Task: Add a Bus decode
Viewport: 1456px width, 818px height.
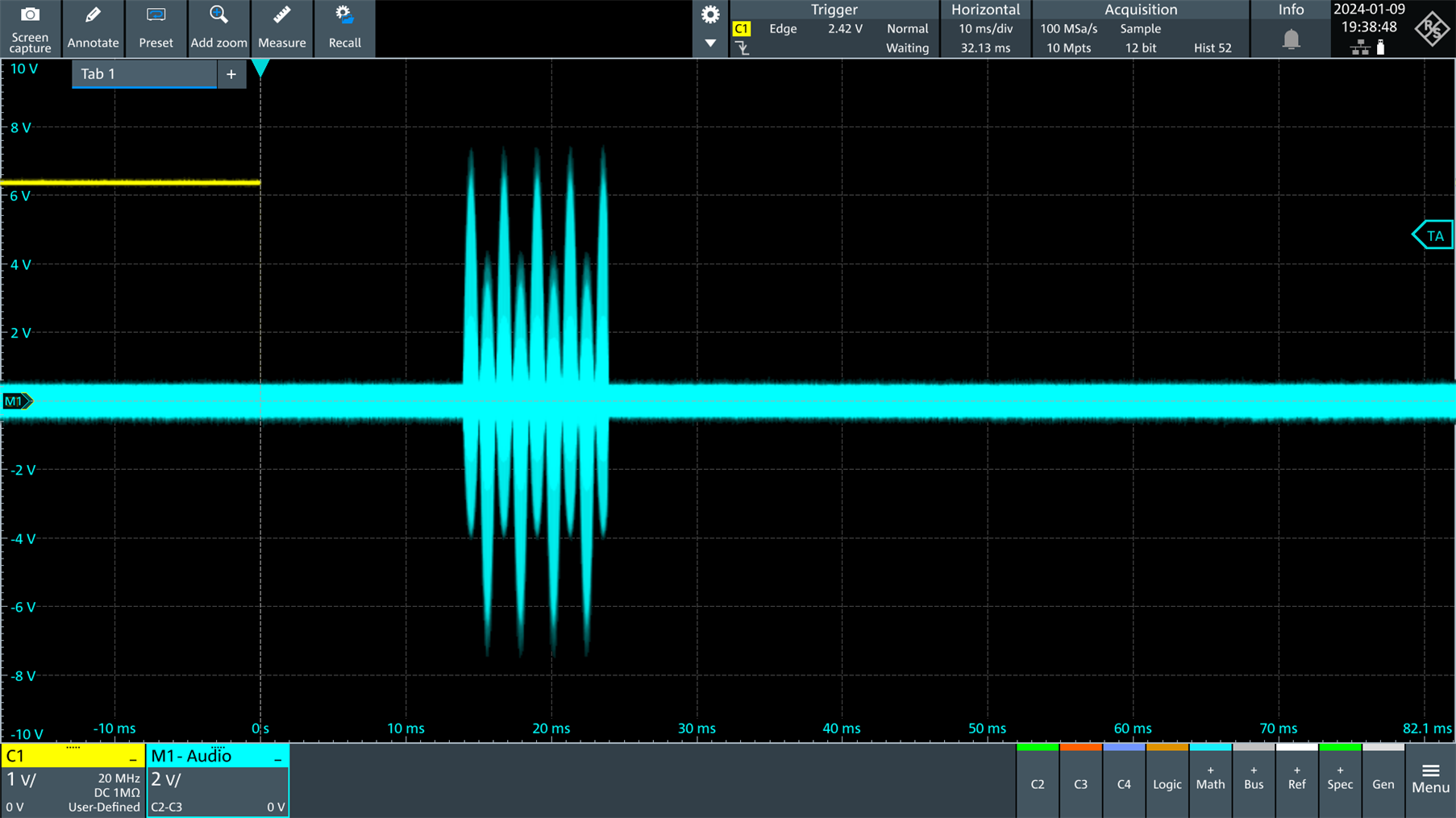Action: pyautogui.click(x=1254, y=779)
